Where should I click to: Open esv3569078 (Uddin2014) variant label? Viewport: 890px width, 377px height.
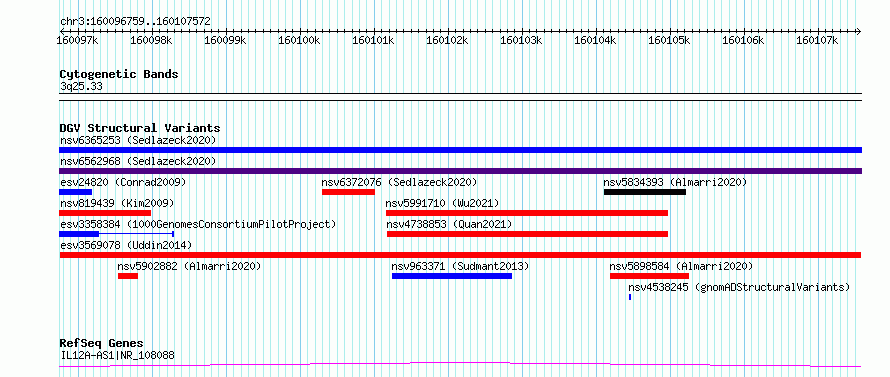(x=126, y=245)
